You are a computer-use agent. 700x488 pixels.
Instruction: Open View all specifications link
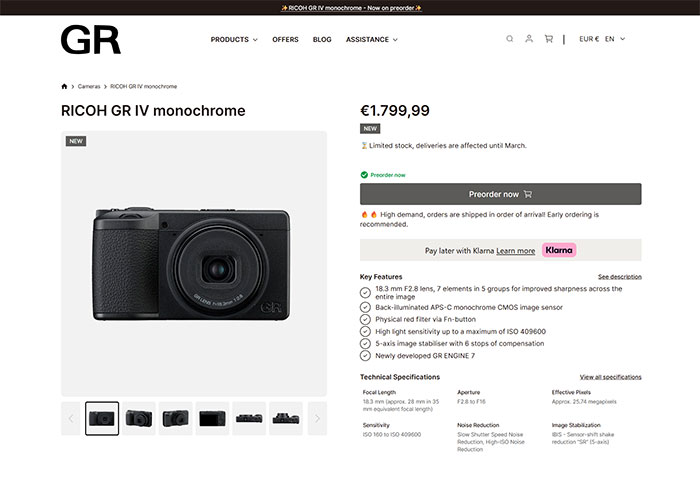610,377
